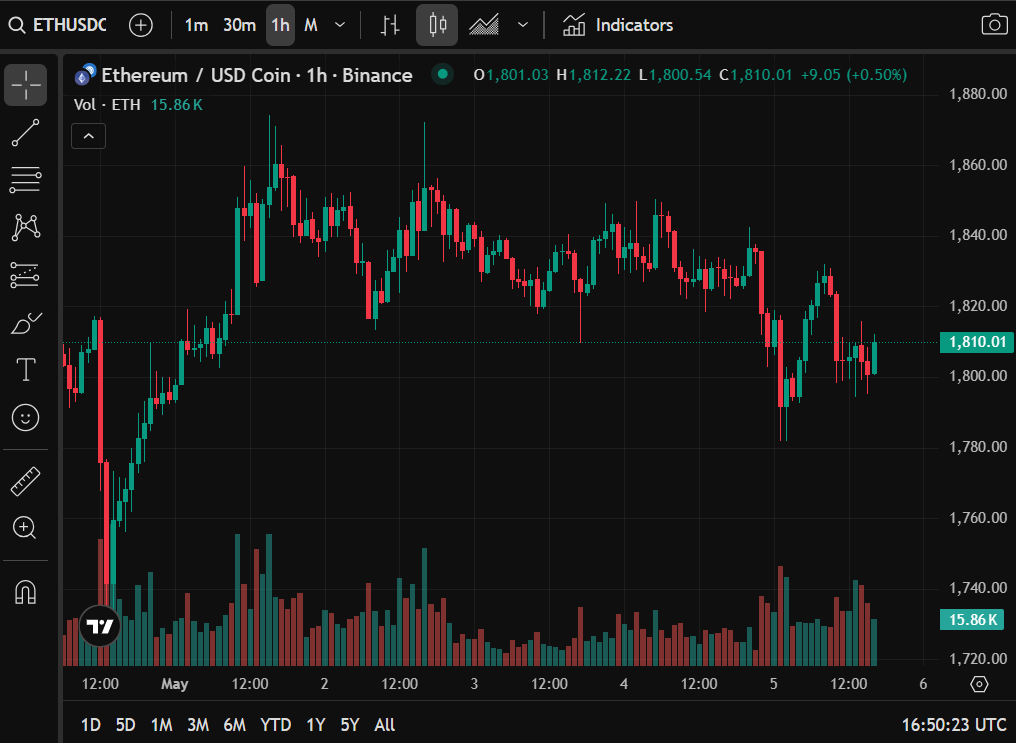Set the date range to 6M

coord(235,724)
